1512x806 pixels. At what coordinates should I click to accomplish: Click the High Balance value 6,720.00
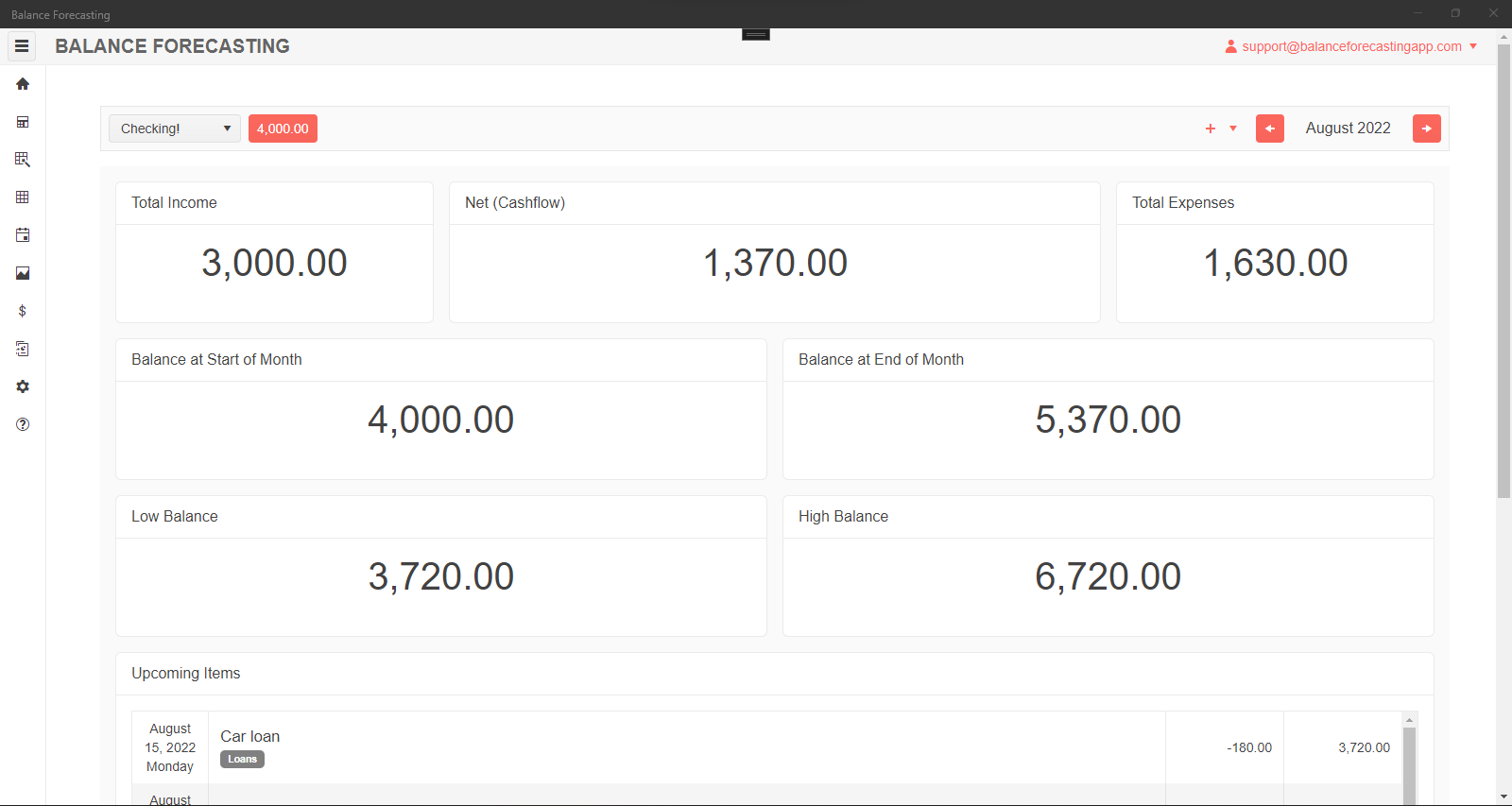tap(1108, 576)
